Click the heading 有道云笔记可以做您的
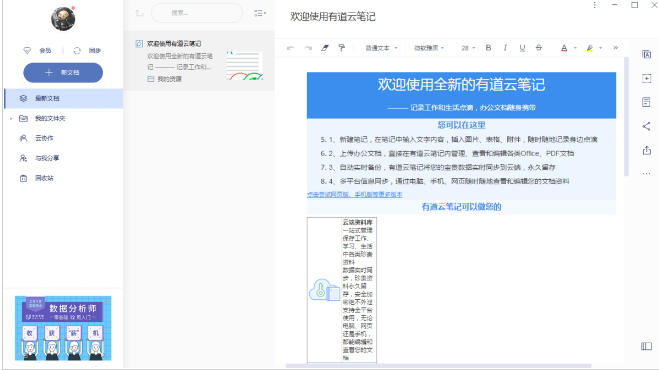 coord(461,207)
